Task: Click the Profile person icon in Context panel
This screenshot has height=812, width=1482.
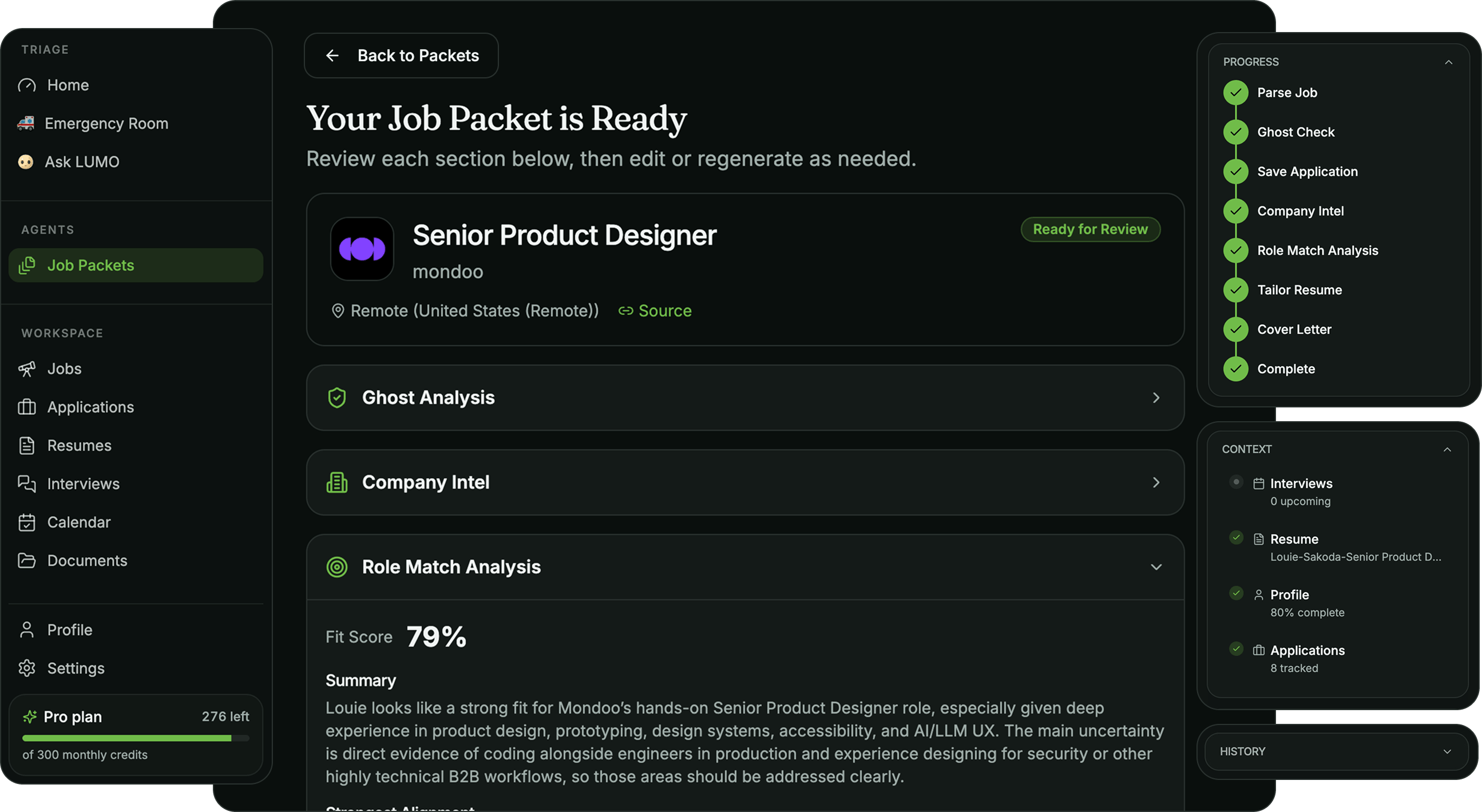Action: 1259,595
